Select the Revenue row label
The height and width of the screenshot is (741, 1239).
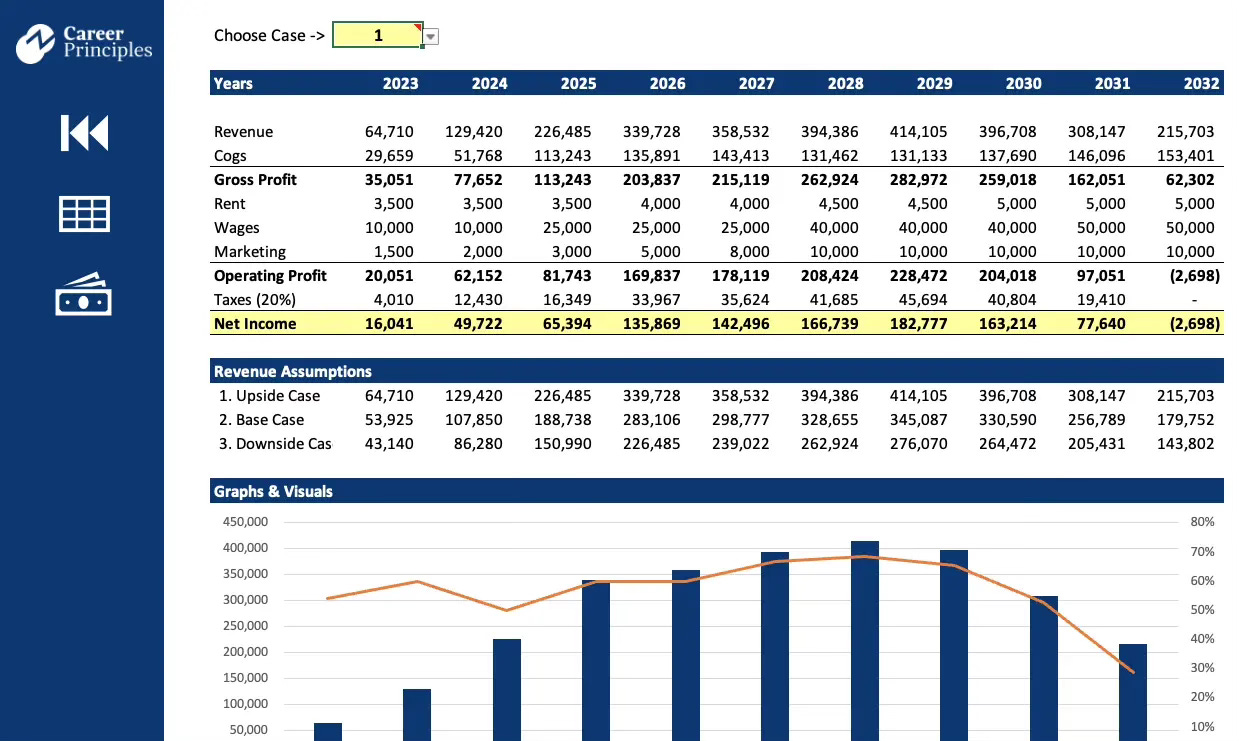click(243, 131)
